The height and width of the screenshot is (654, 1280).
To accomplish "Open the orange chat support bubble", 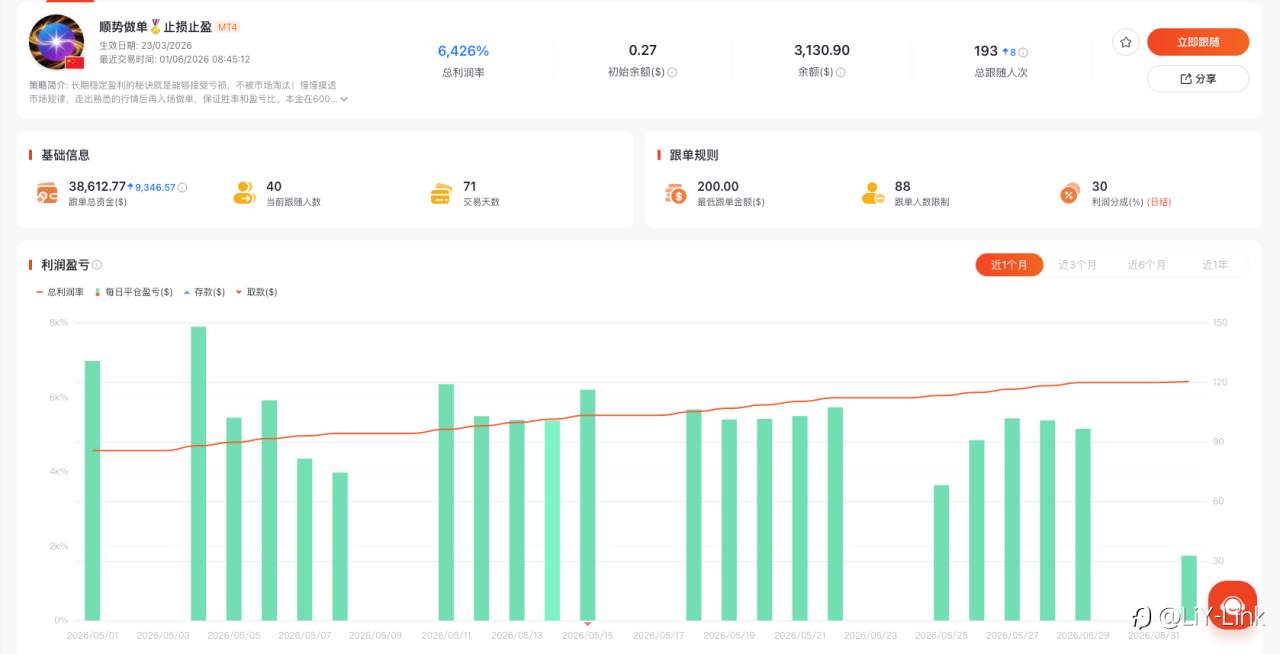I will pyautogui.click(x=1232, y=605).
